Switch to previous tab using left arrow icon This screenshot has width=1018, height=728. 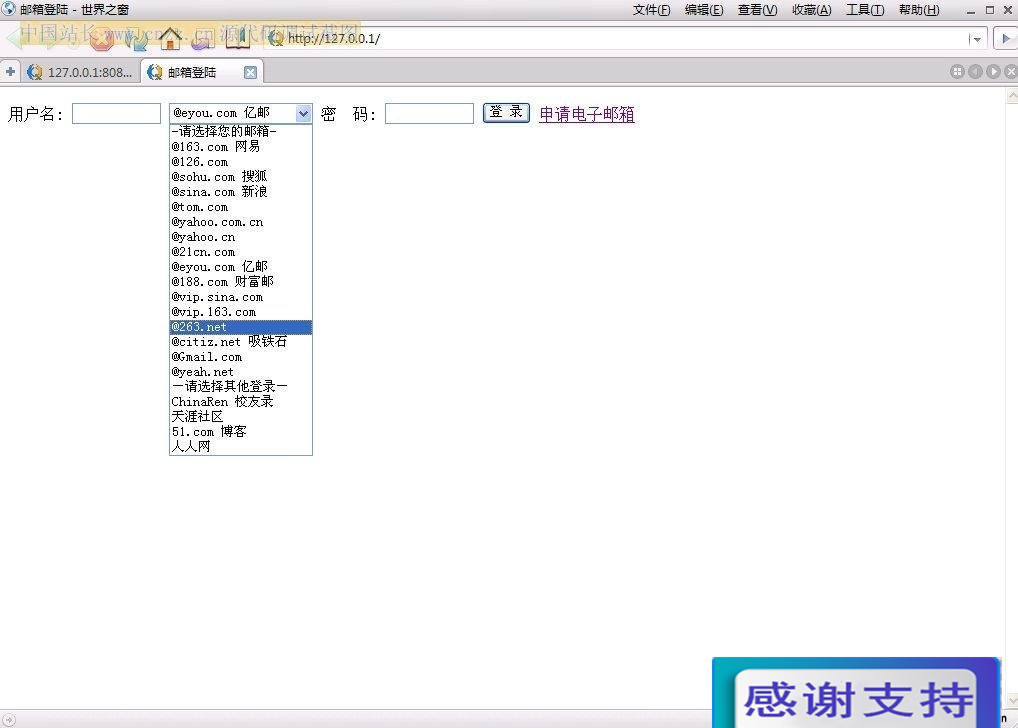[x=975, y=71]
